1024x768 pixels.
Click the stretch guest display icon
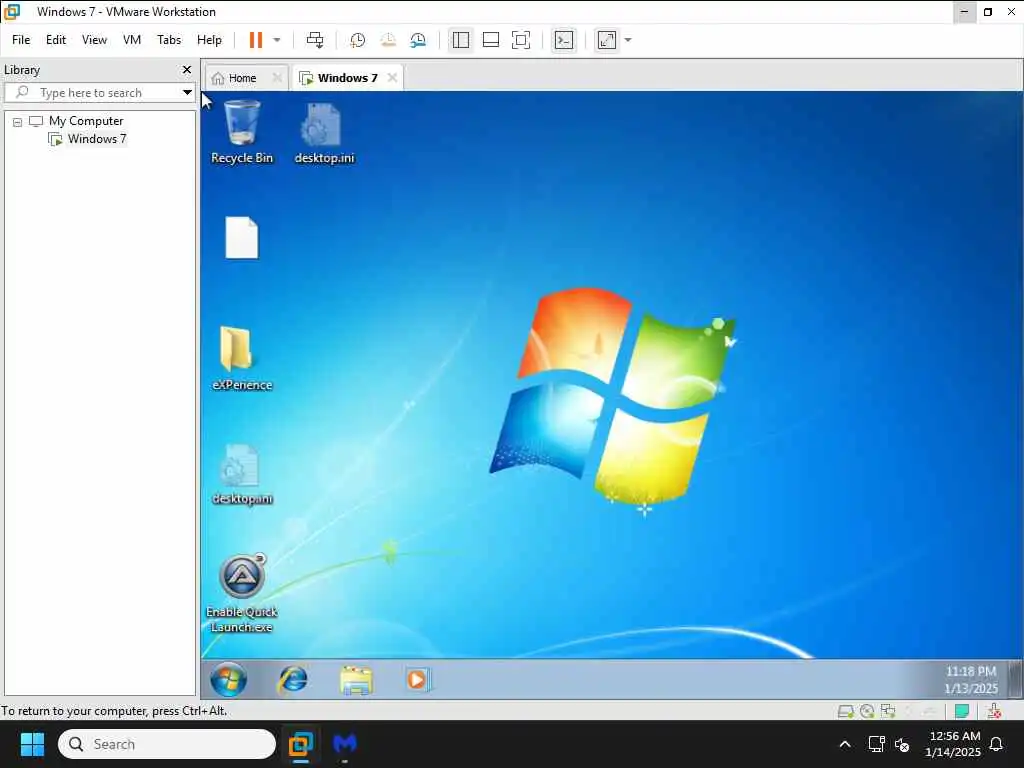tap(607, 40)
